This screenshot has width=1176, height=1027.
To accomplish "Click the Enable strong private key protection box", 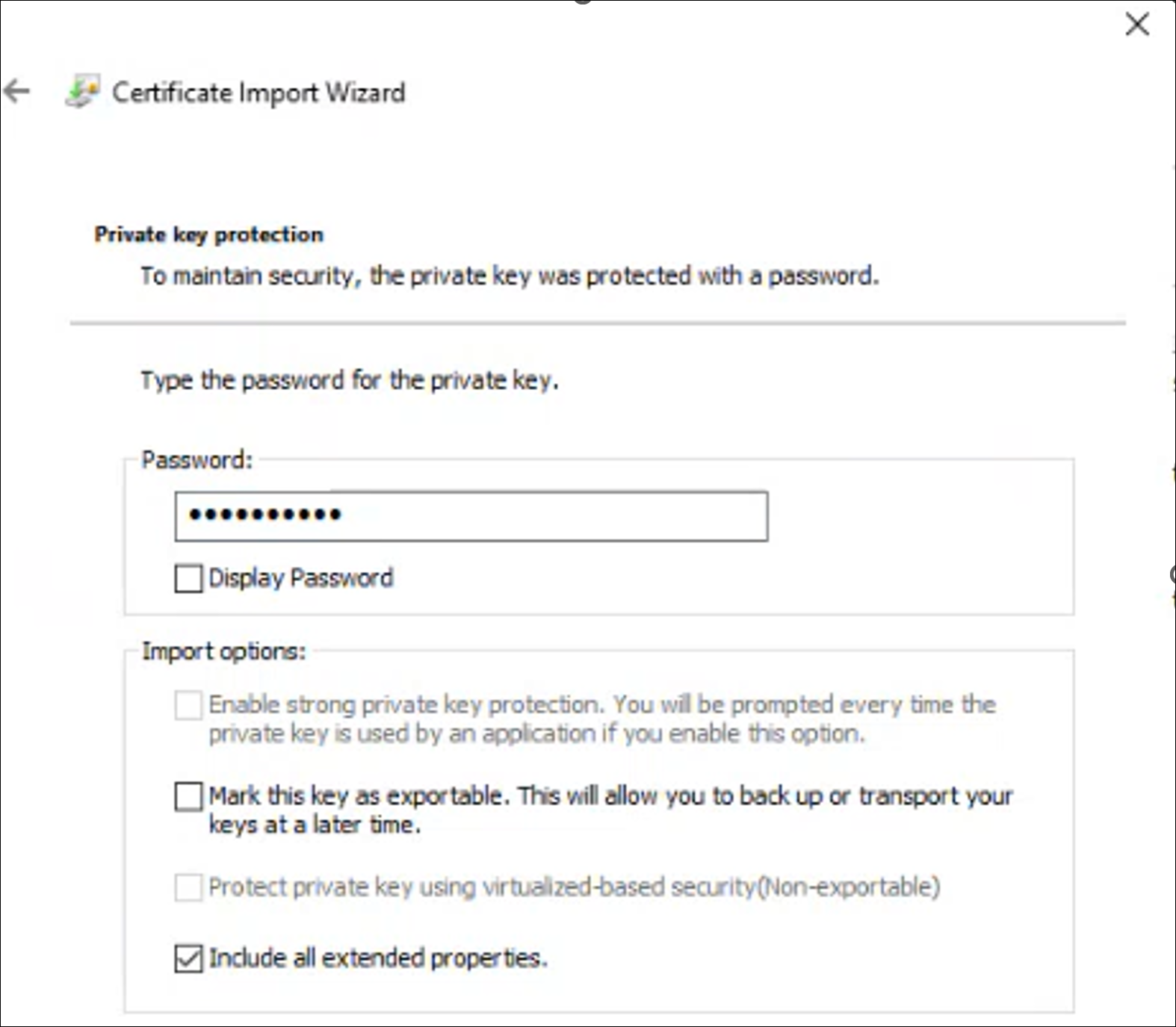I will 188,705.
